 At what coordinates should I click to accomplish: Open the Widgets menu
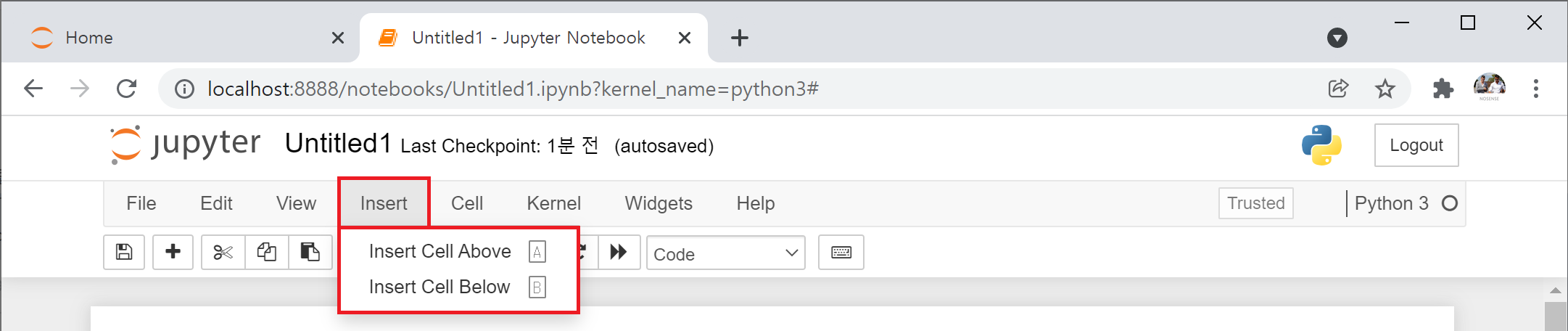(659, 203)
